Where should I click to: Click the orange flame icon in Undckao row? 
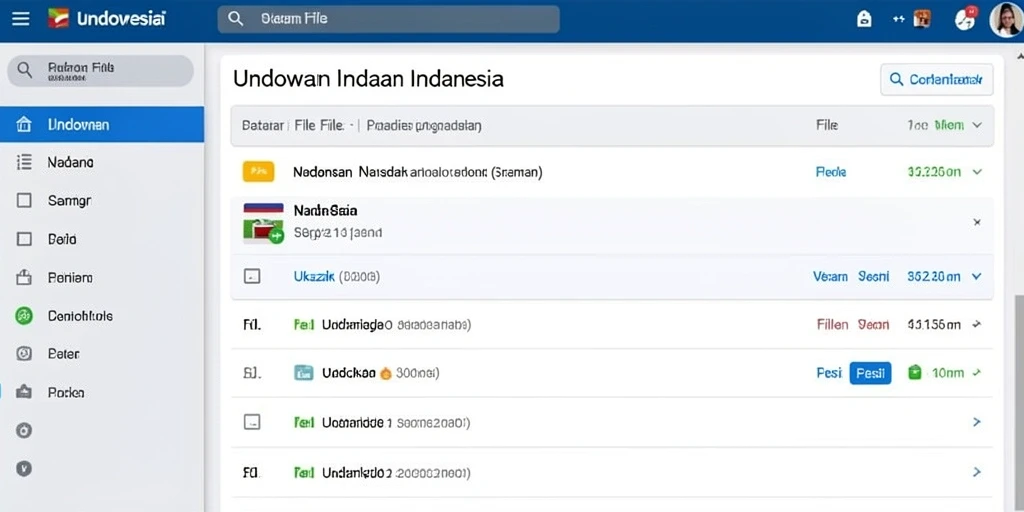(385, 374)
